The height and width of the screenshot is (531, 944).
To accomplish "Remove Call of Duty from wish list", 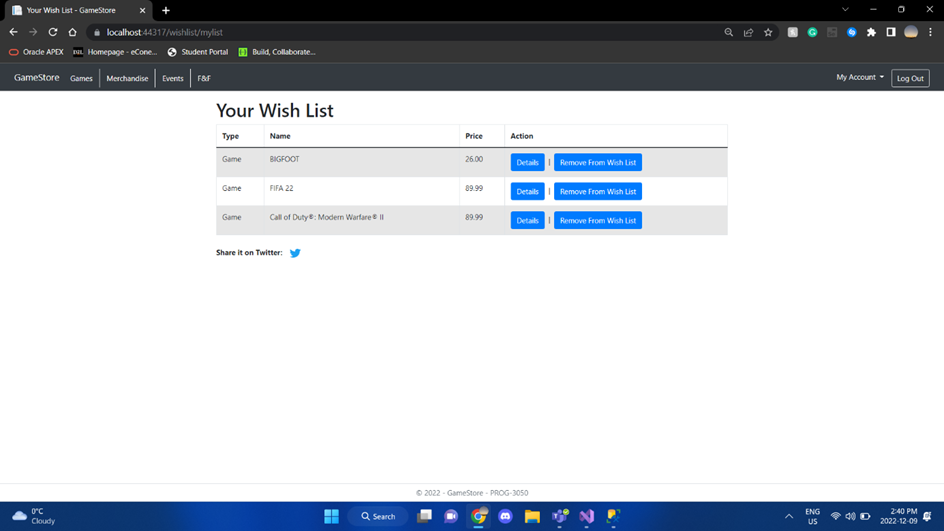I will coord(598,220).
